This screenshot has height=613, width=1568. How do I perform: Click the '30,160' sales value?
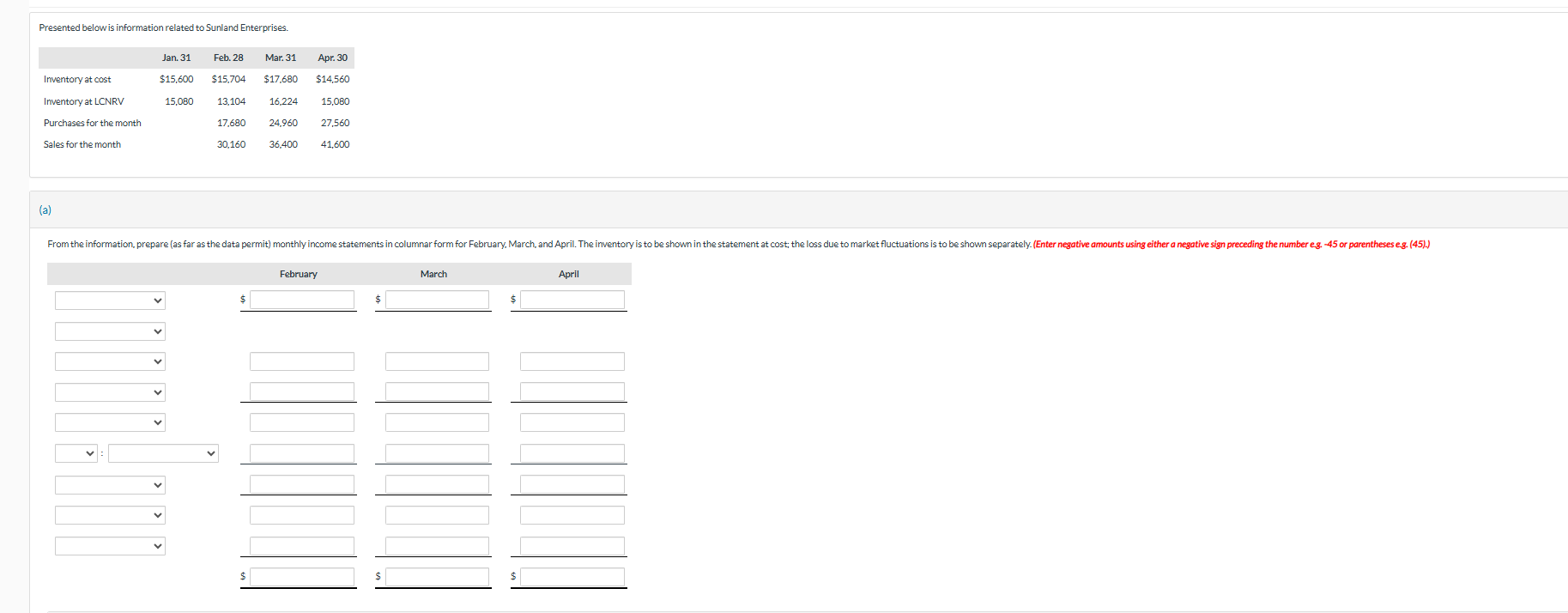click(232, 144)
